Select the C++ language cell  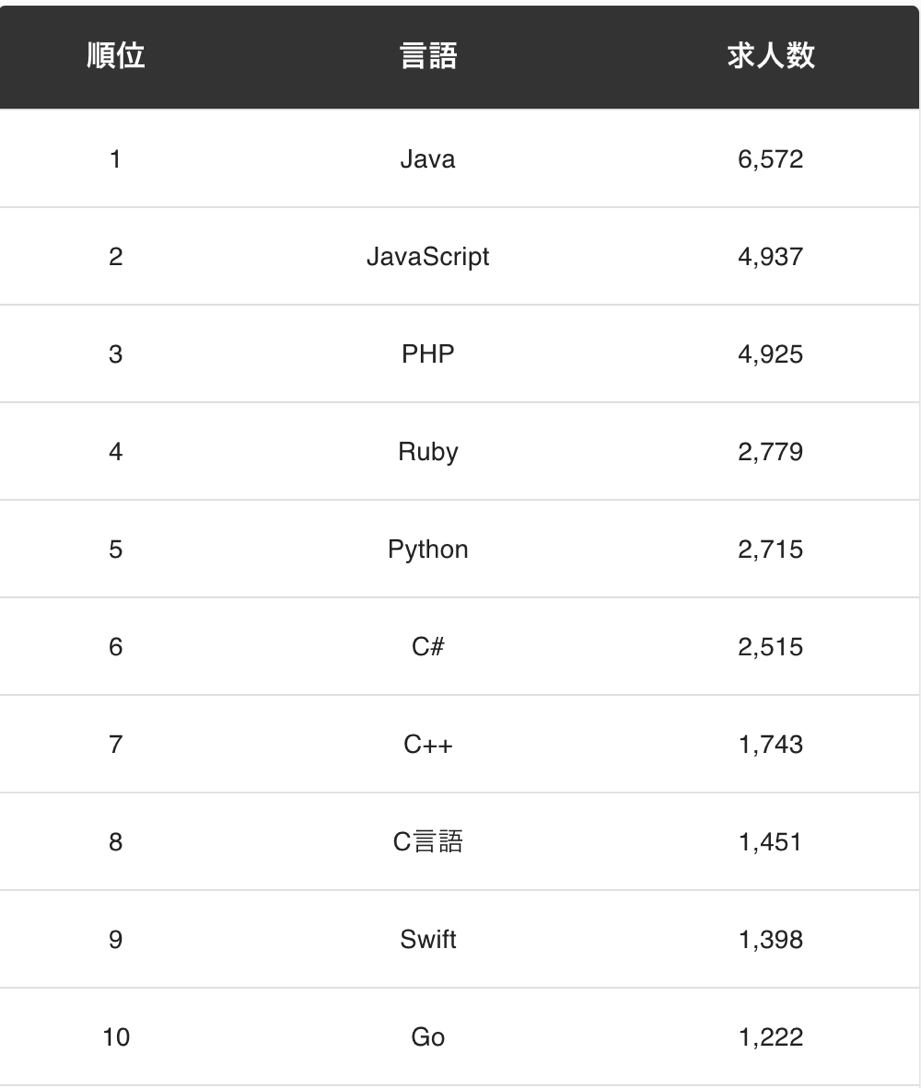(428, 745)
